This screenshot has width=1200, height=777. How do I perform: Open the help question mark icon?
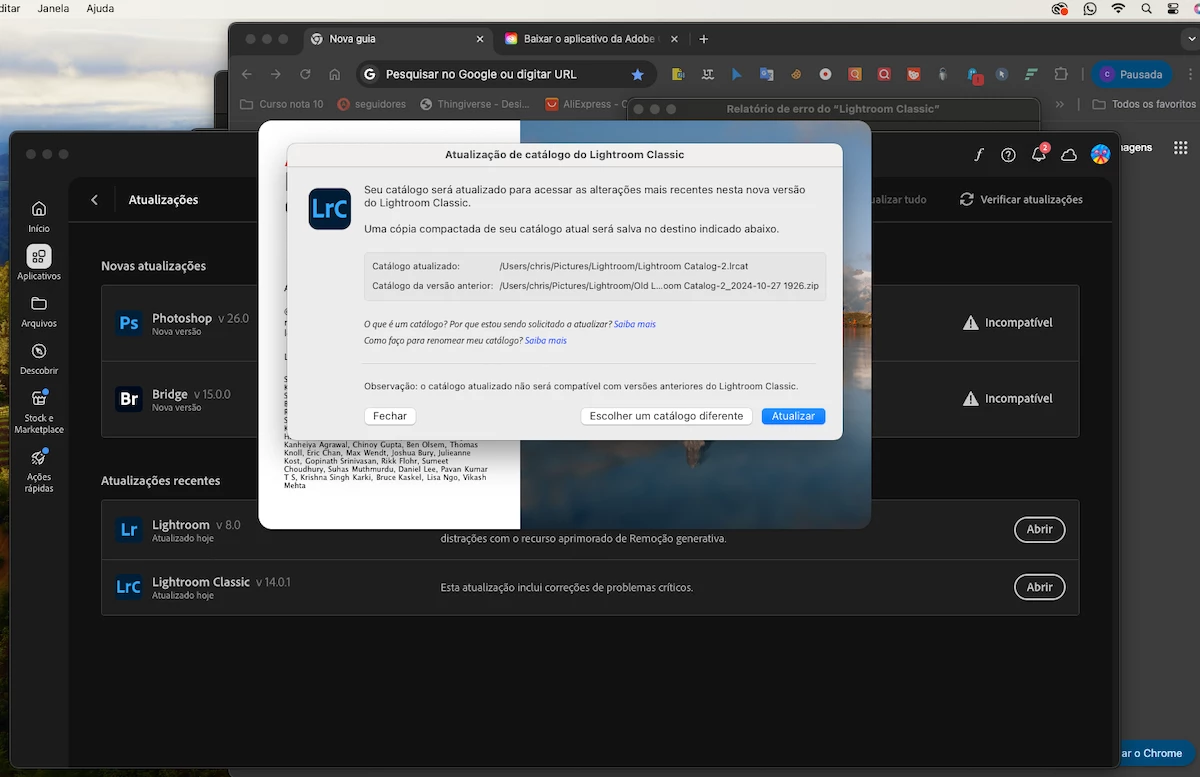pos(1008,154)
